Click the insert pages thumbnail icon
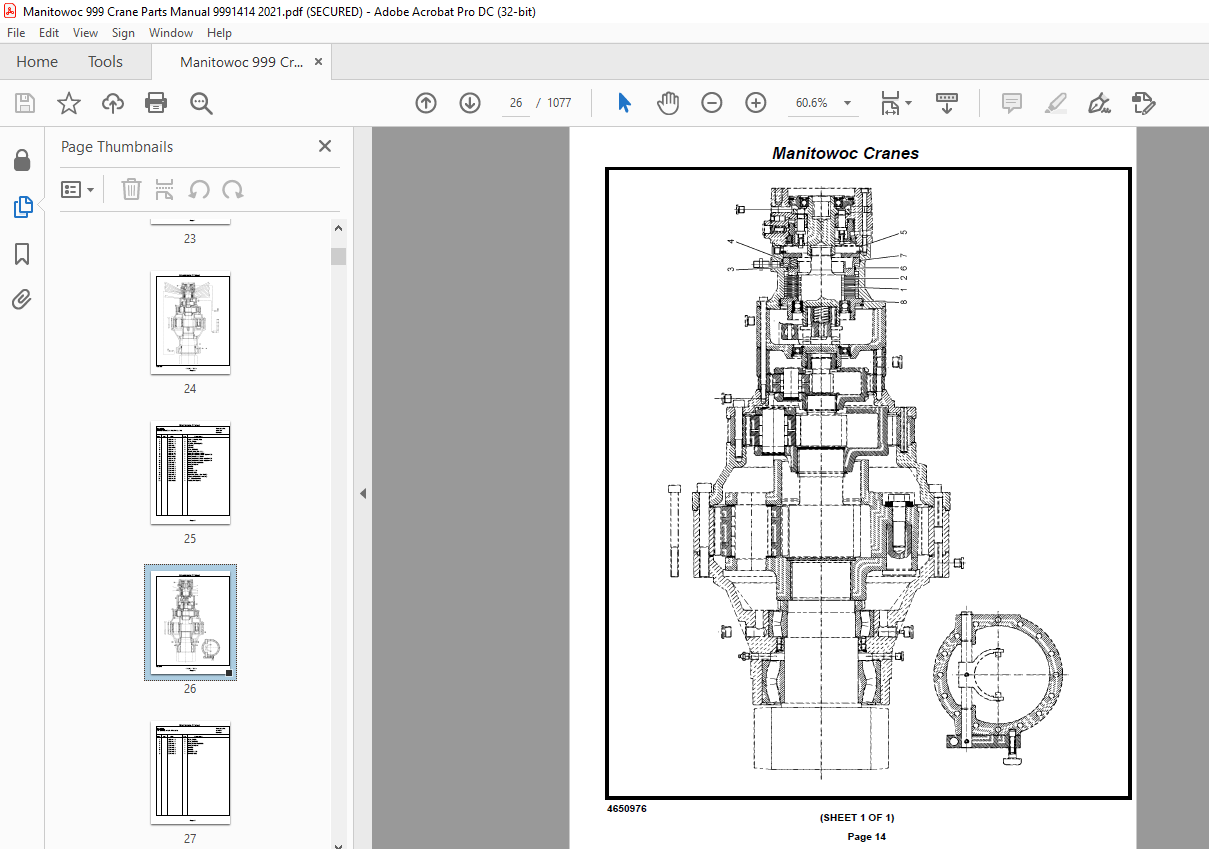Screen dimensions: 1209x849 pyautogui.click(x=165, y=189)
